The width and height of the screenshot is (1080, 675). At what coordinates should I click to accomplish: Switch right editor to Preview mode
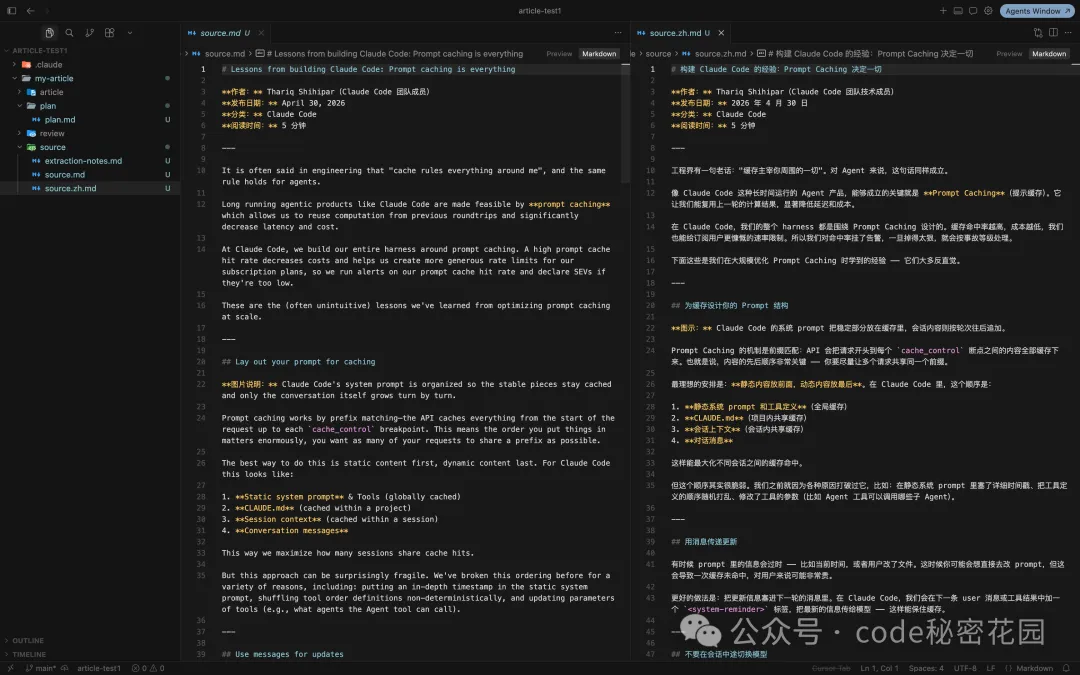1009,54
